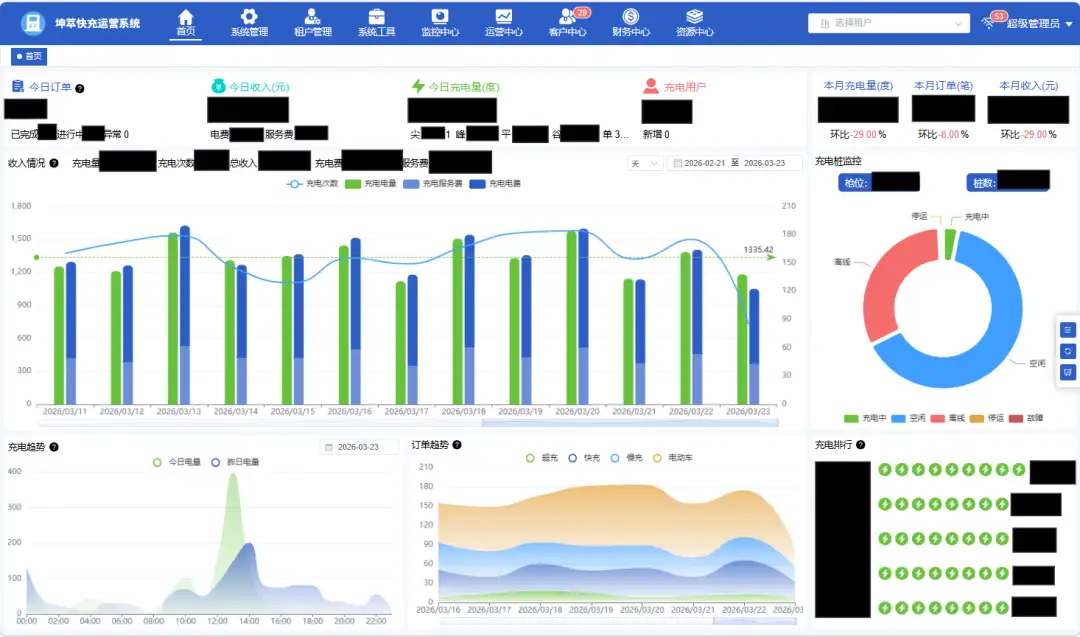
Task: Click help icon next to 今日订单
Action: 80,88
